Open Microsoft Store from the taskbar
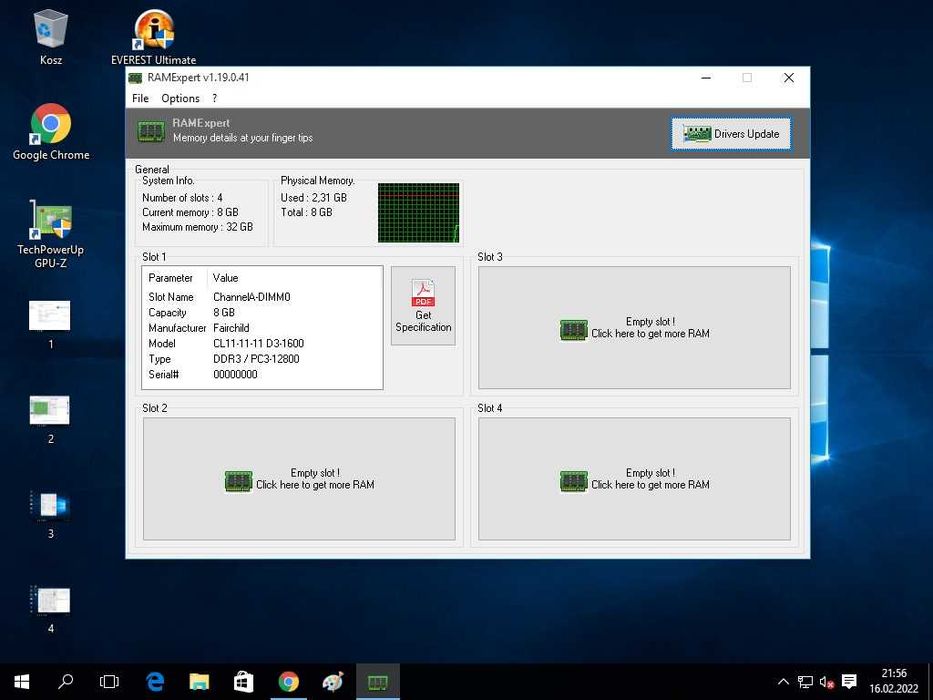Viewport: 933px width, 700px height. pos(243,682)
